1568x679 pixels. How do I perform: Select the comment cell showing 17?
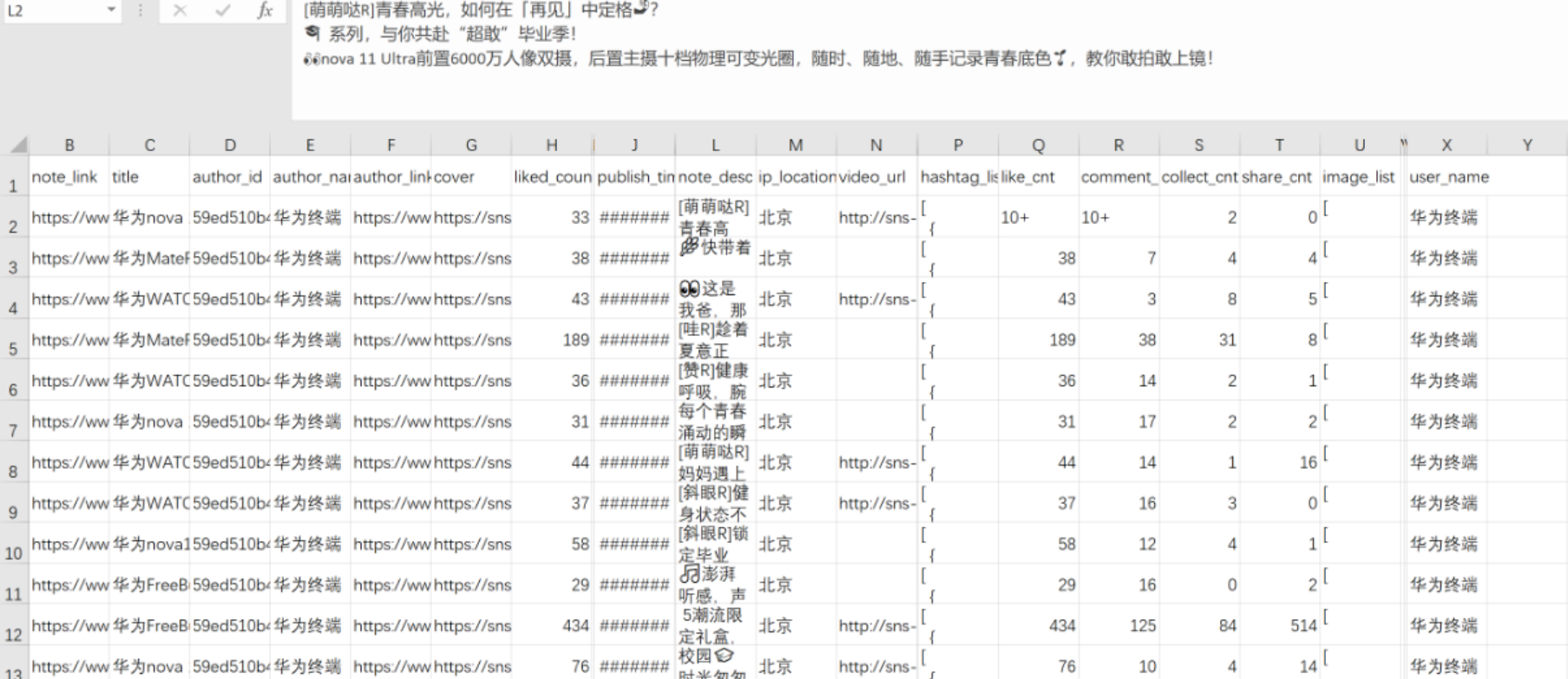coord(1119,421)
